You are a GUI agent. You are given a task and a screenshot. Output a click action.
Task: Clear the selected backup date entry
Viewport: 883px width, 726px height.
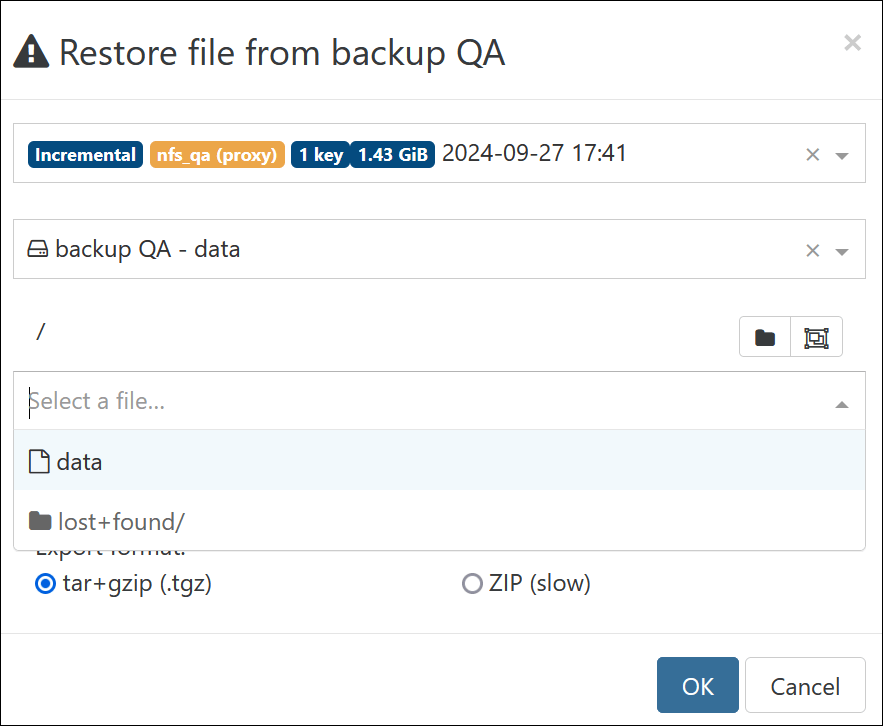click(x=812, y=154)
